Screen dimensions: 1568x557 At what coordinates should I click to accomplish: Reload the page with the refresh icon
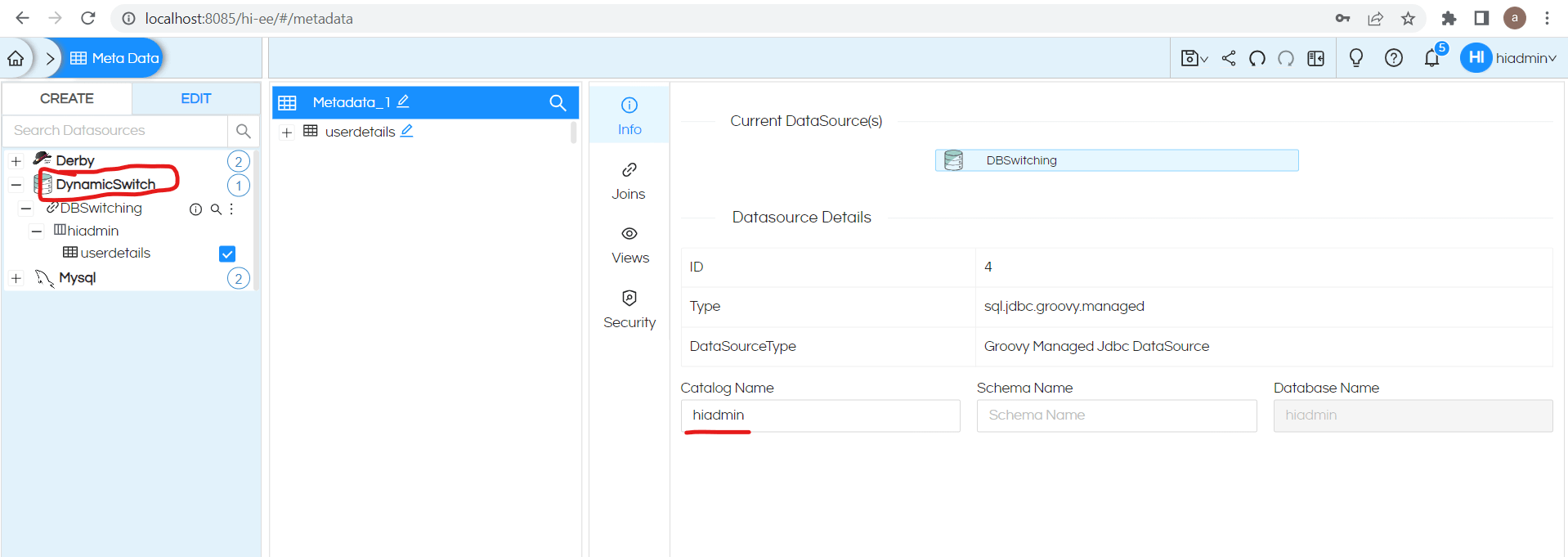[x=88, y=18]
